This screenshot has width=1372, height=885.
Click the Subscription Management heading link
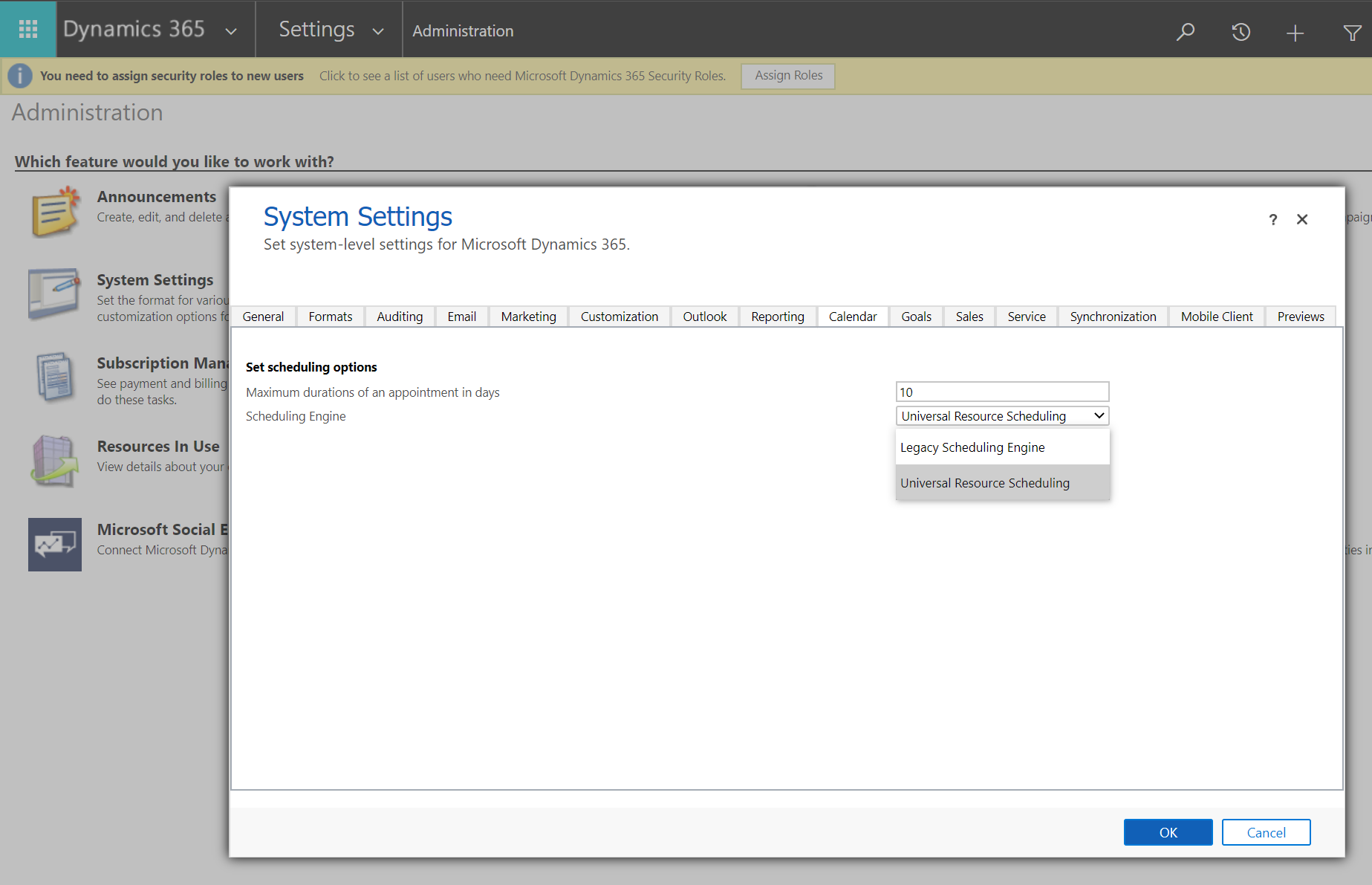(162, 363)
